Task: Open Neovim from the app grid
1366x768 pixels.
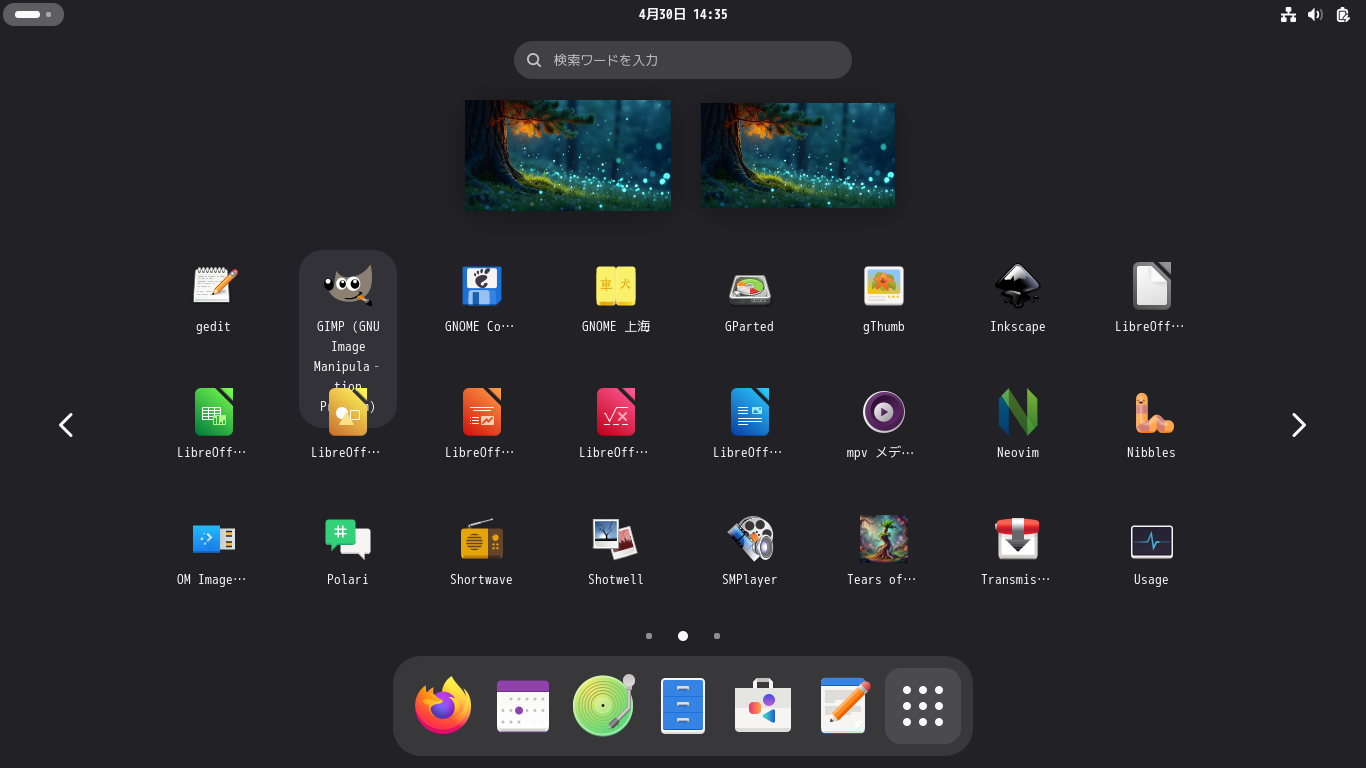Action: 1017,412
